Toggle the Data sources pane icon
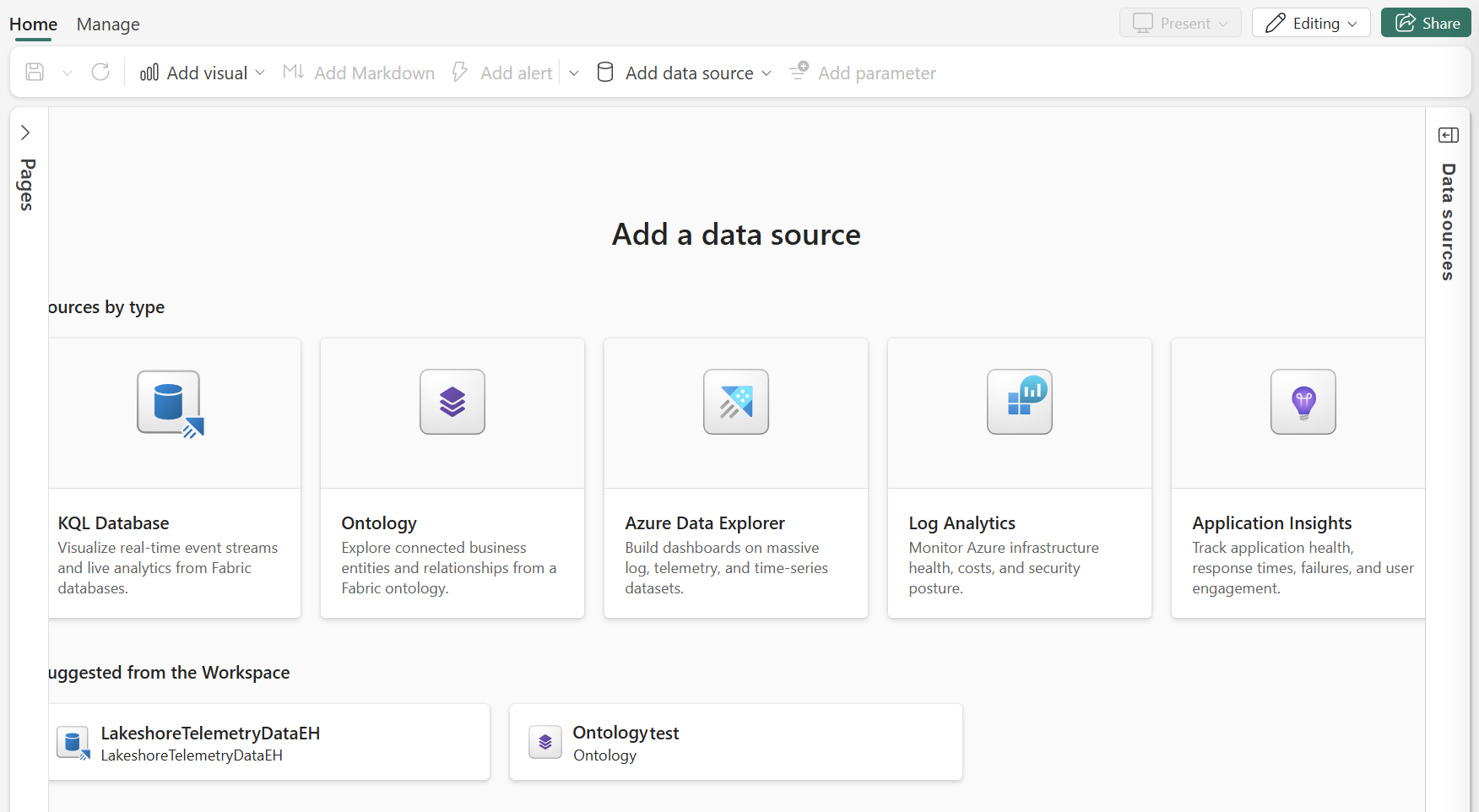 coord(1449,135)
